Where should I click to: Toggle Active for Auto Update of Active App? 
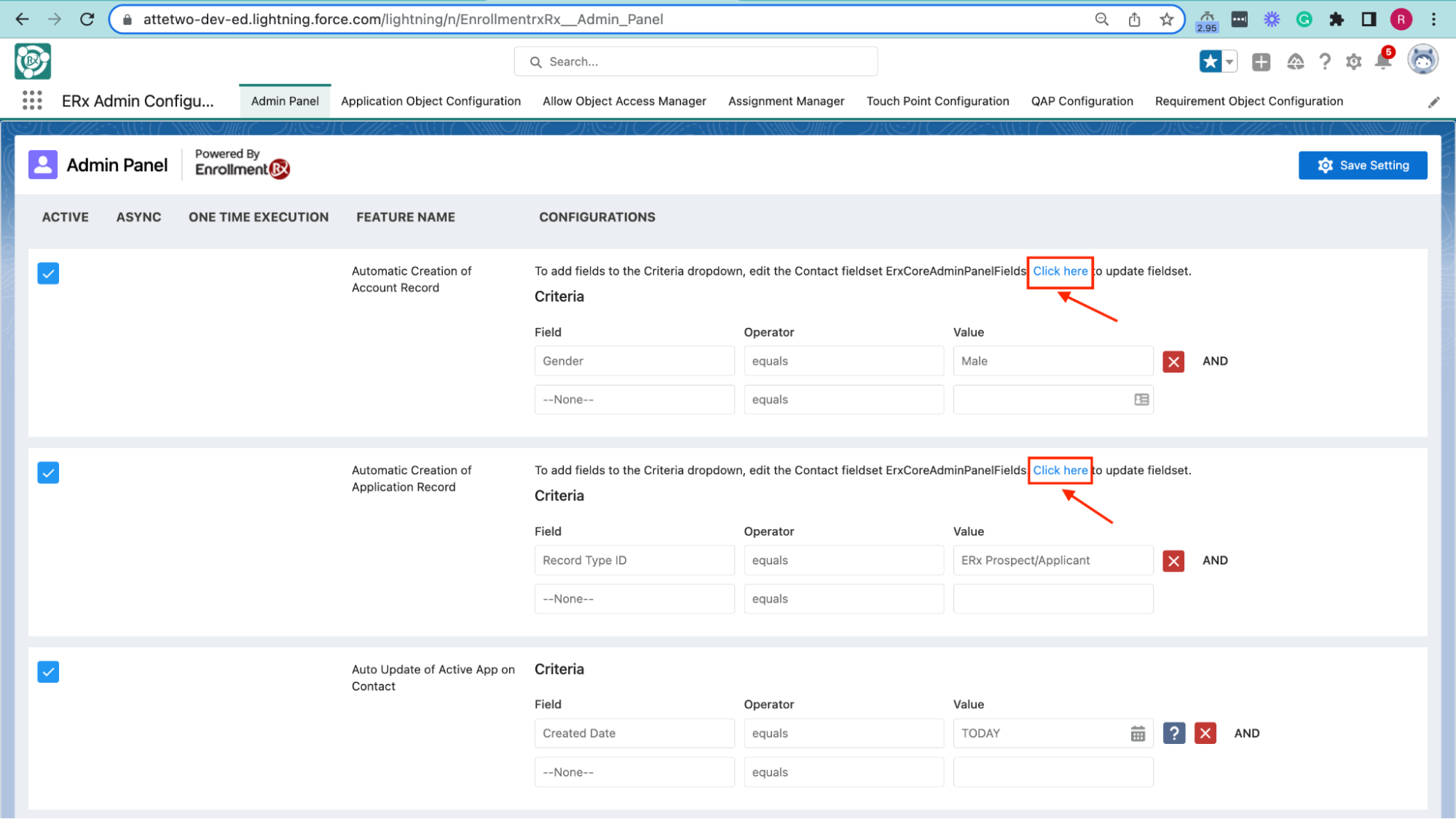click(48, 672)
